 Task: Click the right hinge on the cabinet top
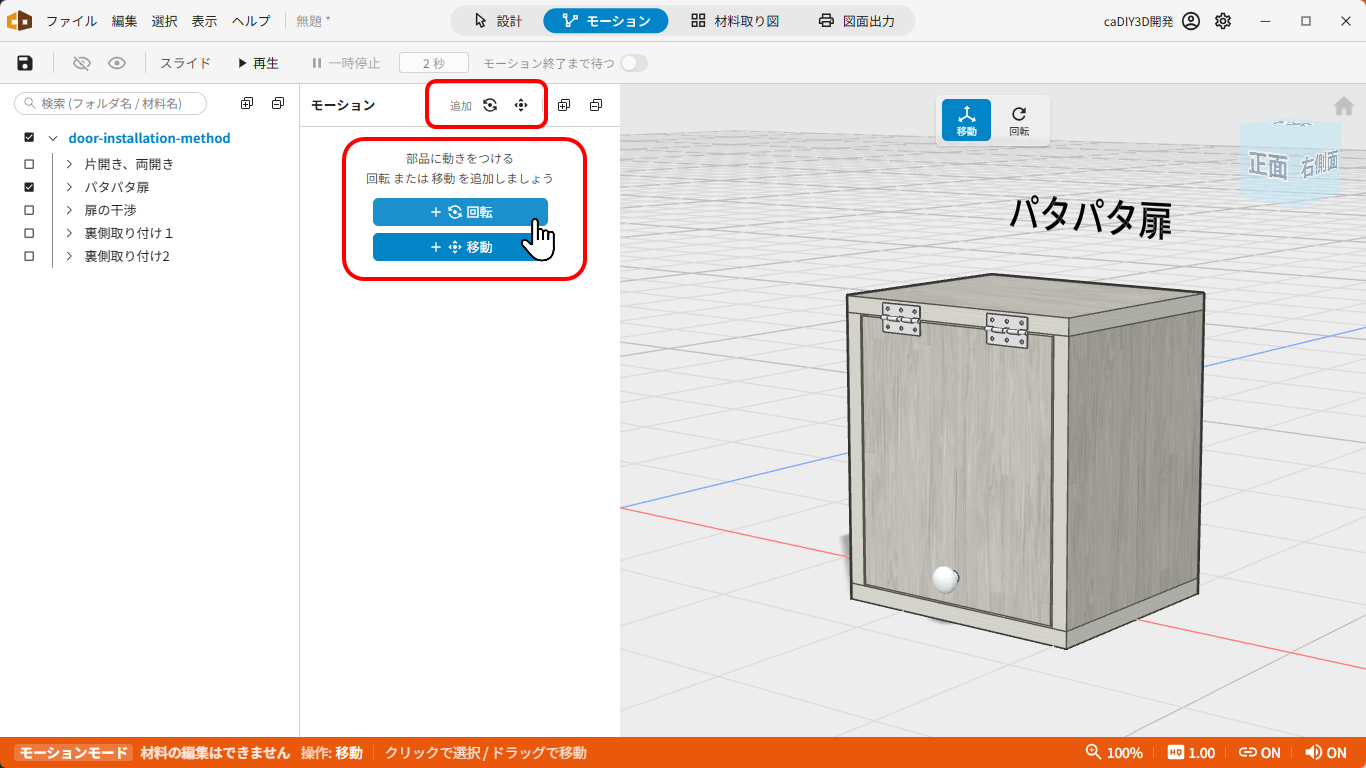click(x=1006, y=330)
